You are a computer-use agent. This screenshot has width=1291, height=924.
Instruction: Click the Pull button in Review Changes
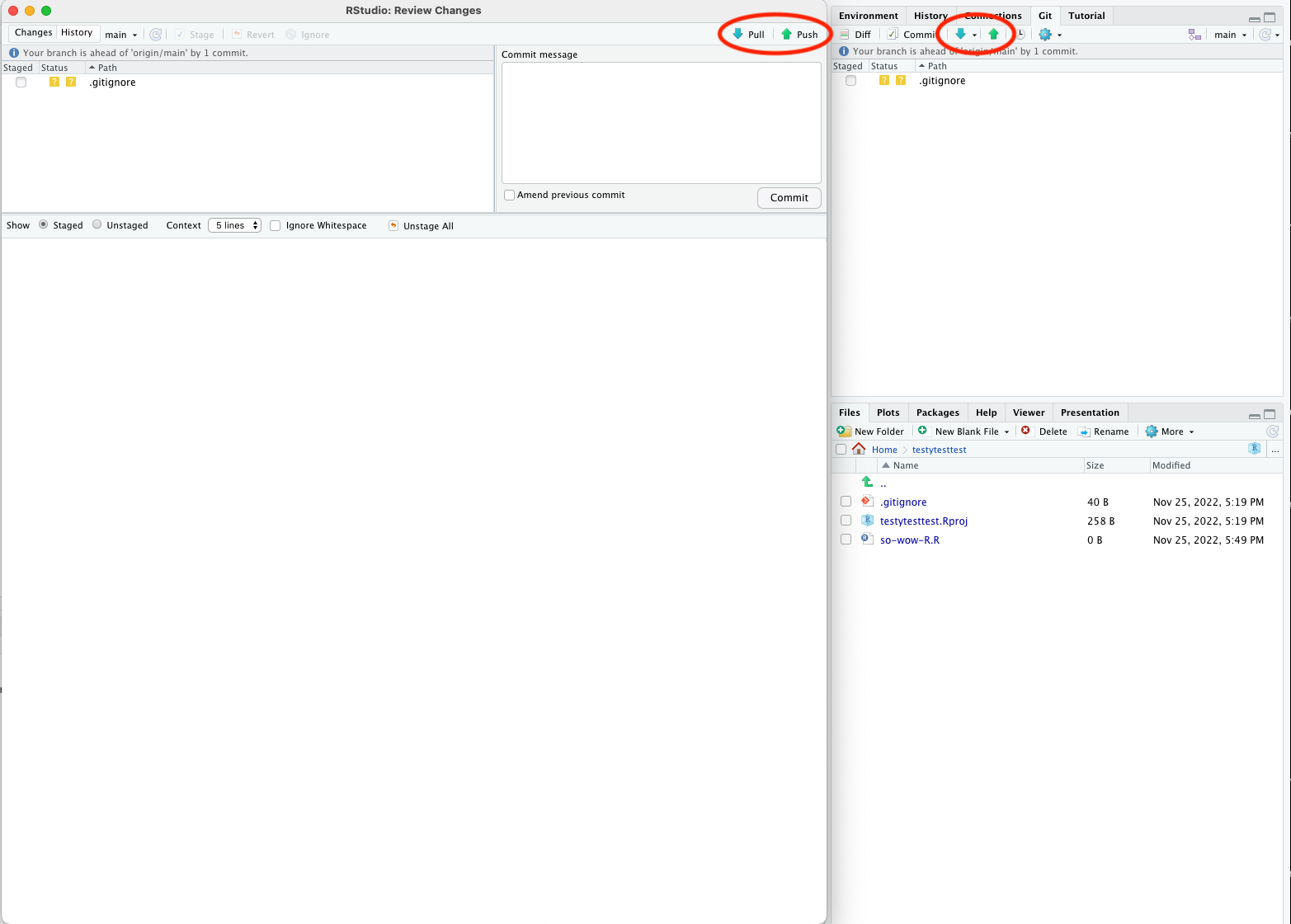tap(749, 35)
